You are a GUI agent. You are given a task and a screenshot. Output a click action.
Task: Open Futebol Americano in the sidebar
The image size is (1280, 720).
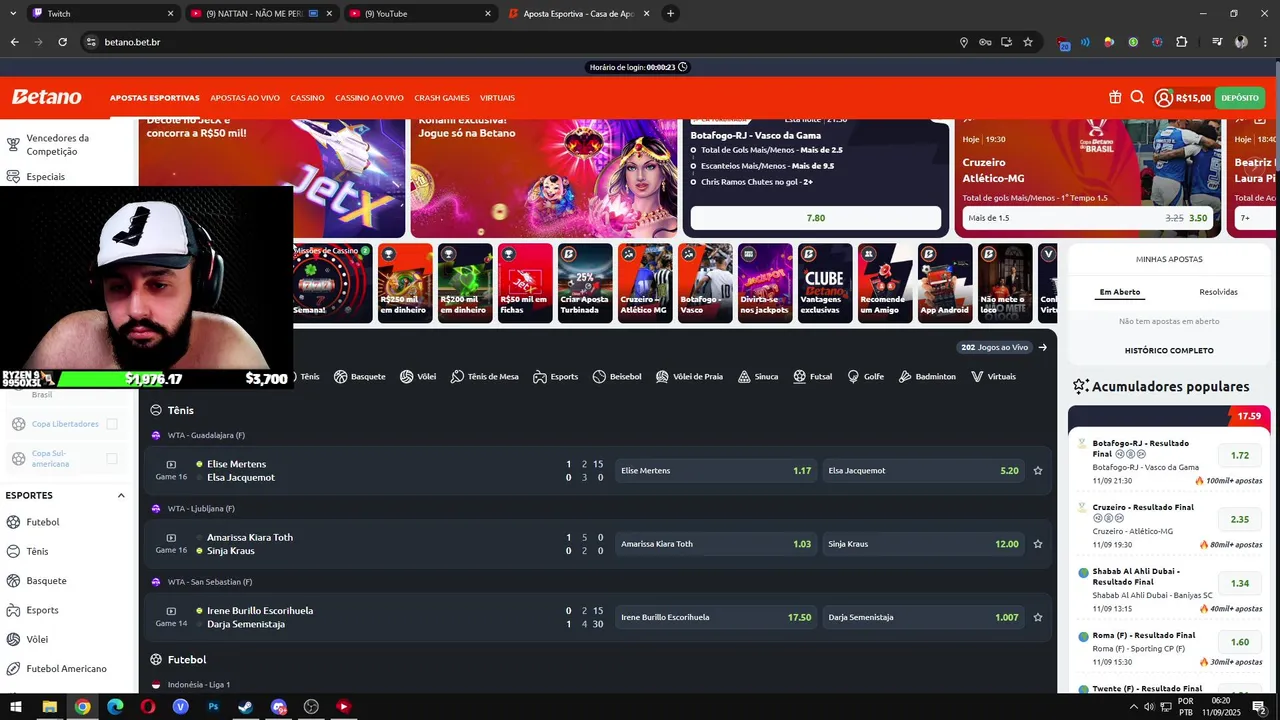coord(66,669)
